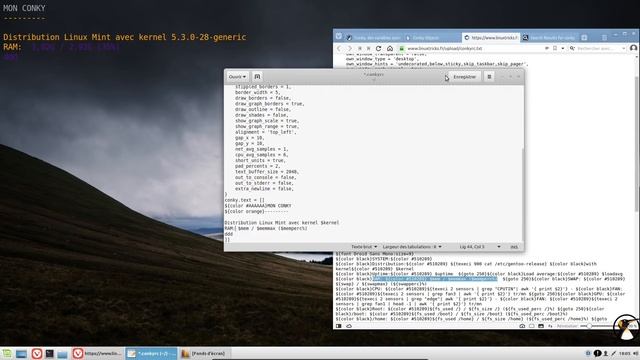Click the browser search field
The image size is (640, 360).
tap(599, 48)
